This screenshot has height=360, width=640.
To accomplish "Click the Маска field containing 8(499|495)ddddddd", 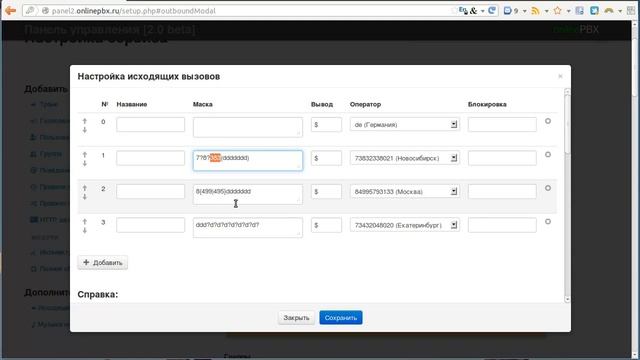I will click(x=248, y=194).
